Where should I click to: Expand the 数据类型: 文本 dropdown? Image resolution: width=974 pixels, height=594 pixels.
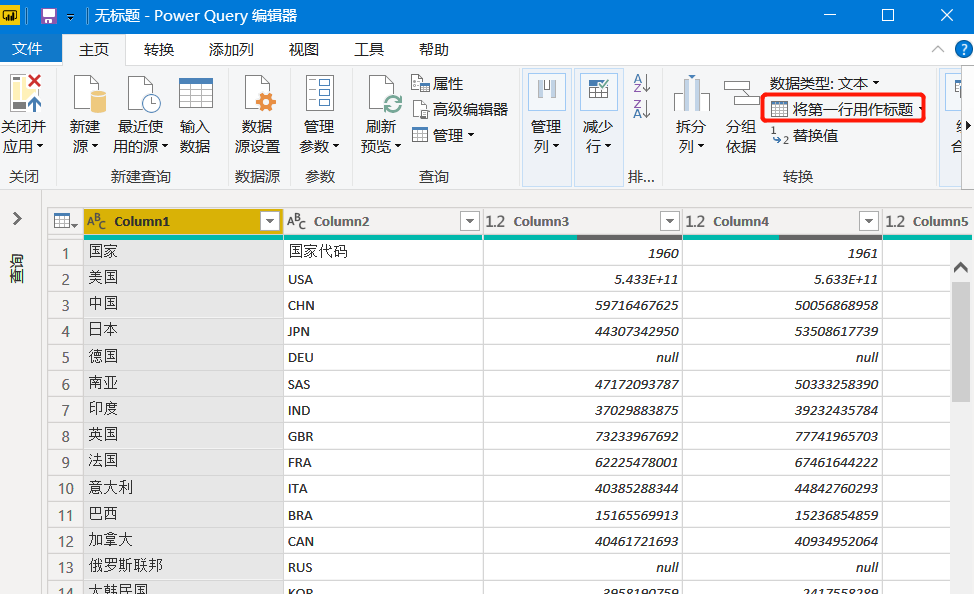(824, 83)
